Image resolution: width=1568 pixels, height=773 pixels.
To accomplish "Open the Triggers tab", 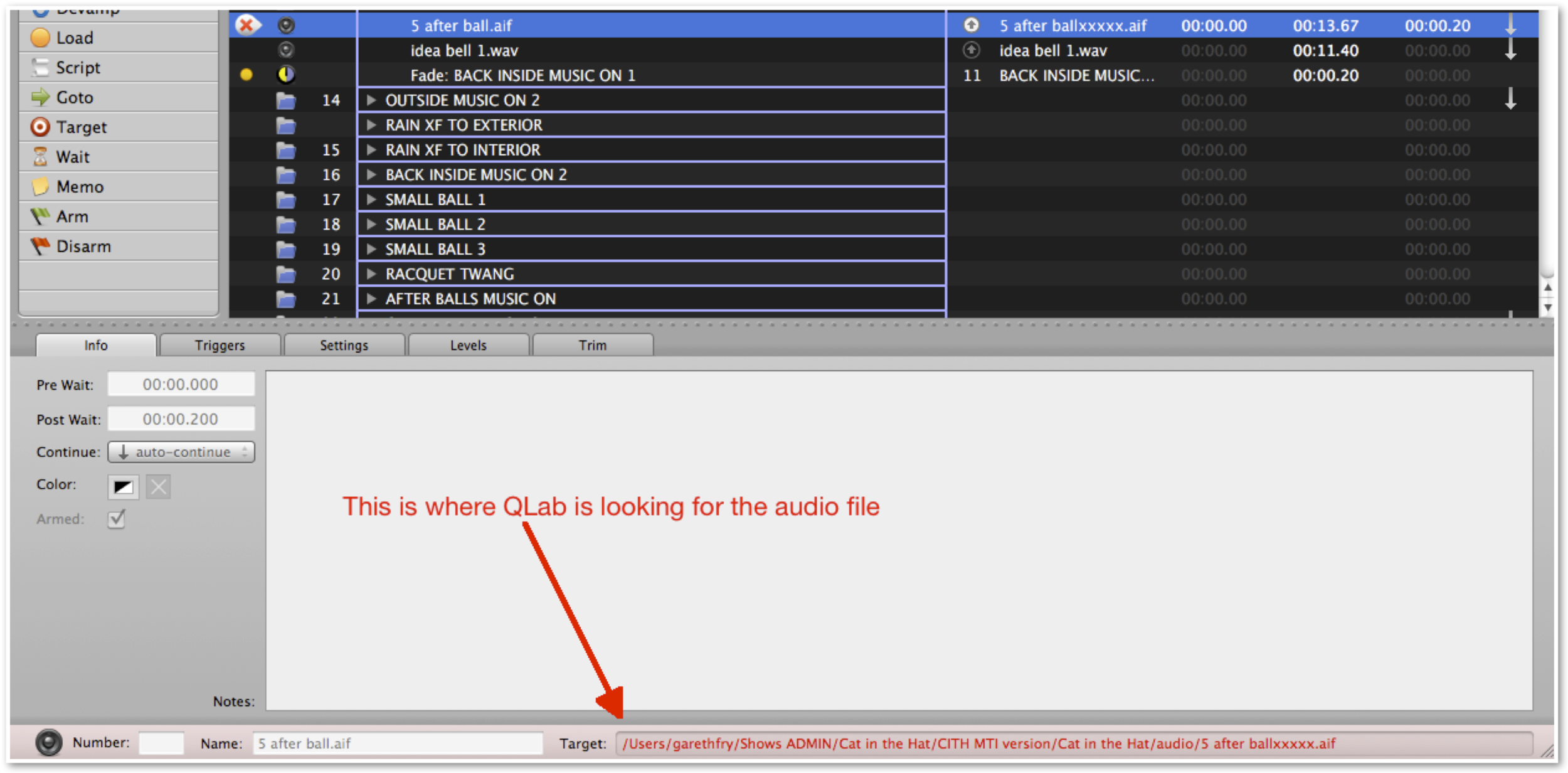I will click(220, 345).
